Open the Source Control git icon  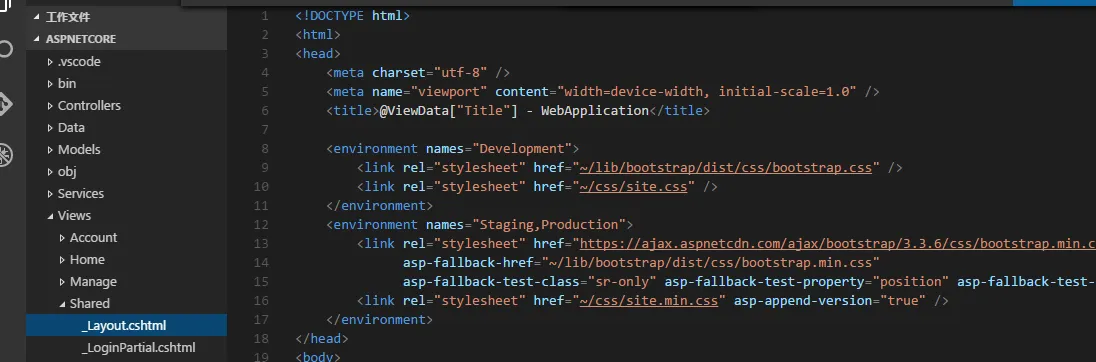pyautogui.click(x=5, y=104)
